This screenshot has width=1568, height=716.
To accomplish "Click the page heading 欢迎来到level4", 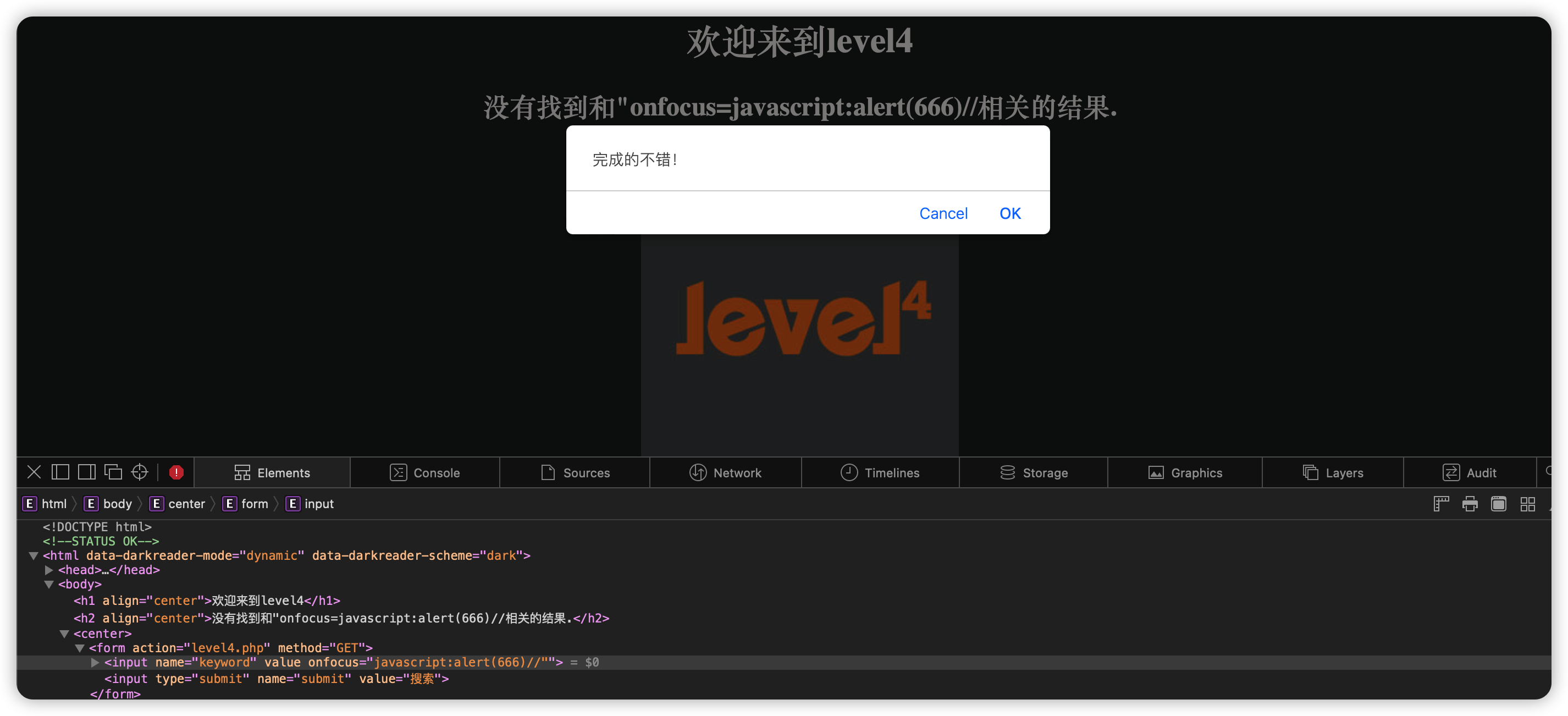I will (800, 42).
